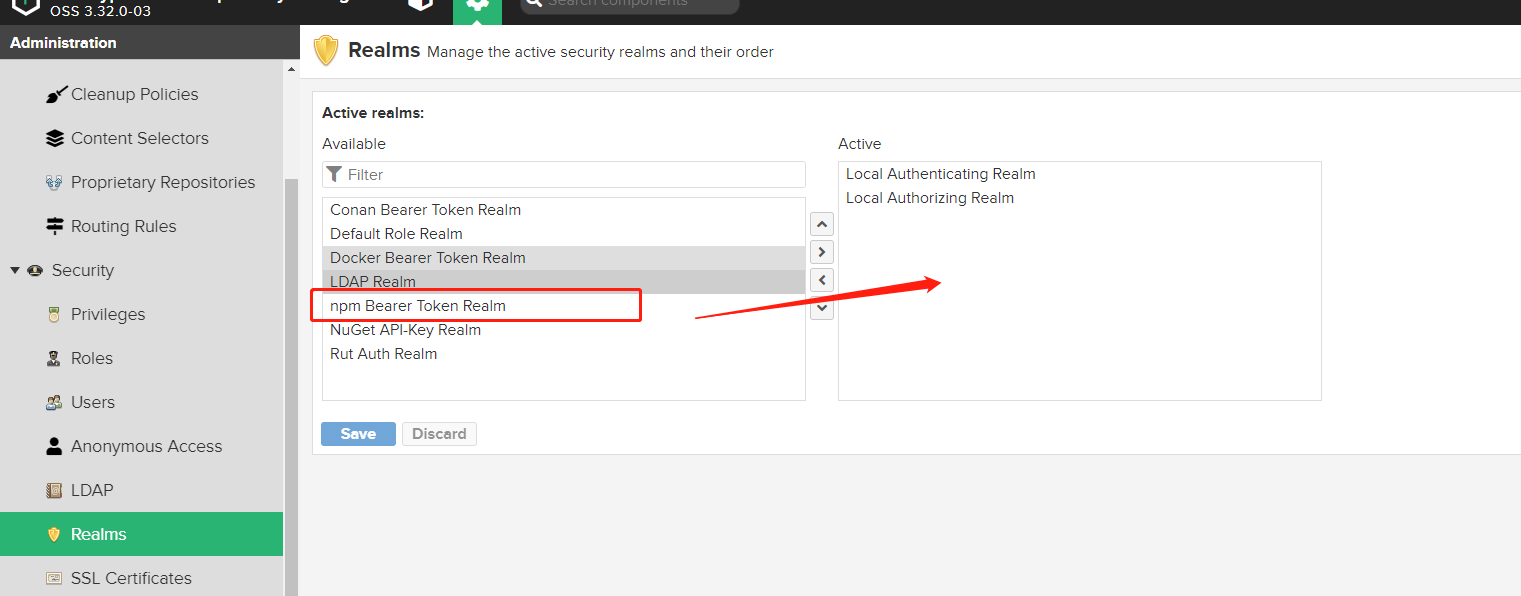Viewport: 1521px width, 596px height.
Task: Click the sidebar vertical scrollbar
Action: pyautogui.click(x=292, y=387)
